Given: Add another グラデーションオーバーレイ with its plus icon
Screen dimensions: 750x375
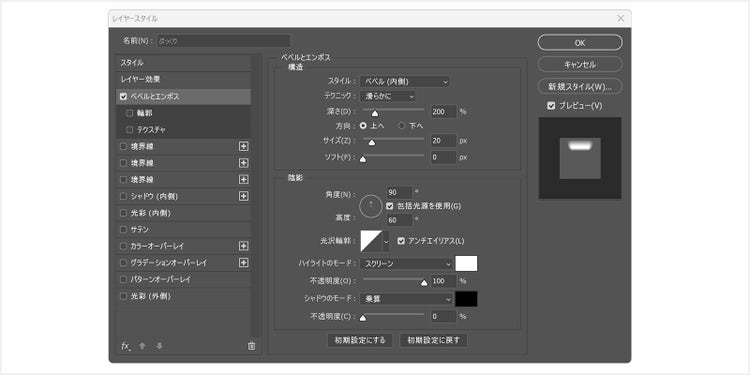Looking at the screenshot, I should point(243,263).
